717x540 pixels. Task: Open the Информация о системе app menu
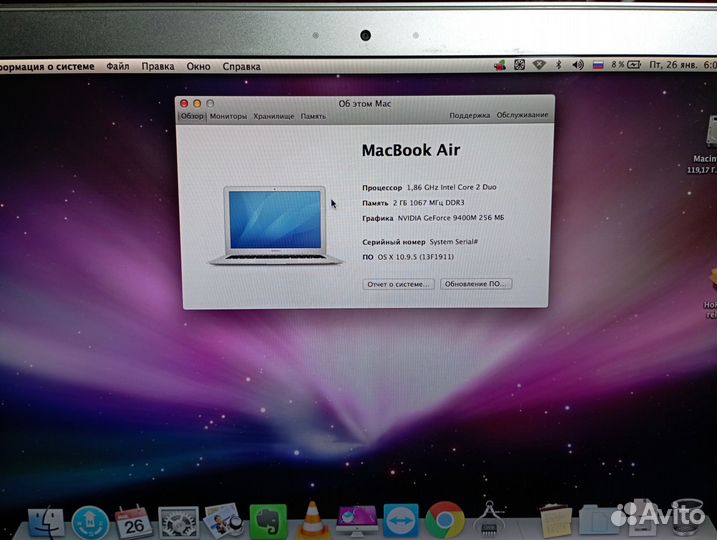click(x=47, y=67)
